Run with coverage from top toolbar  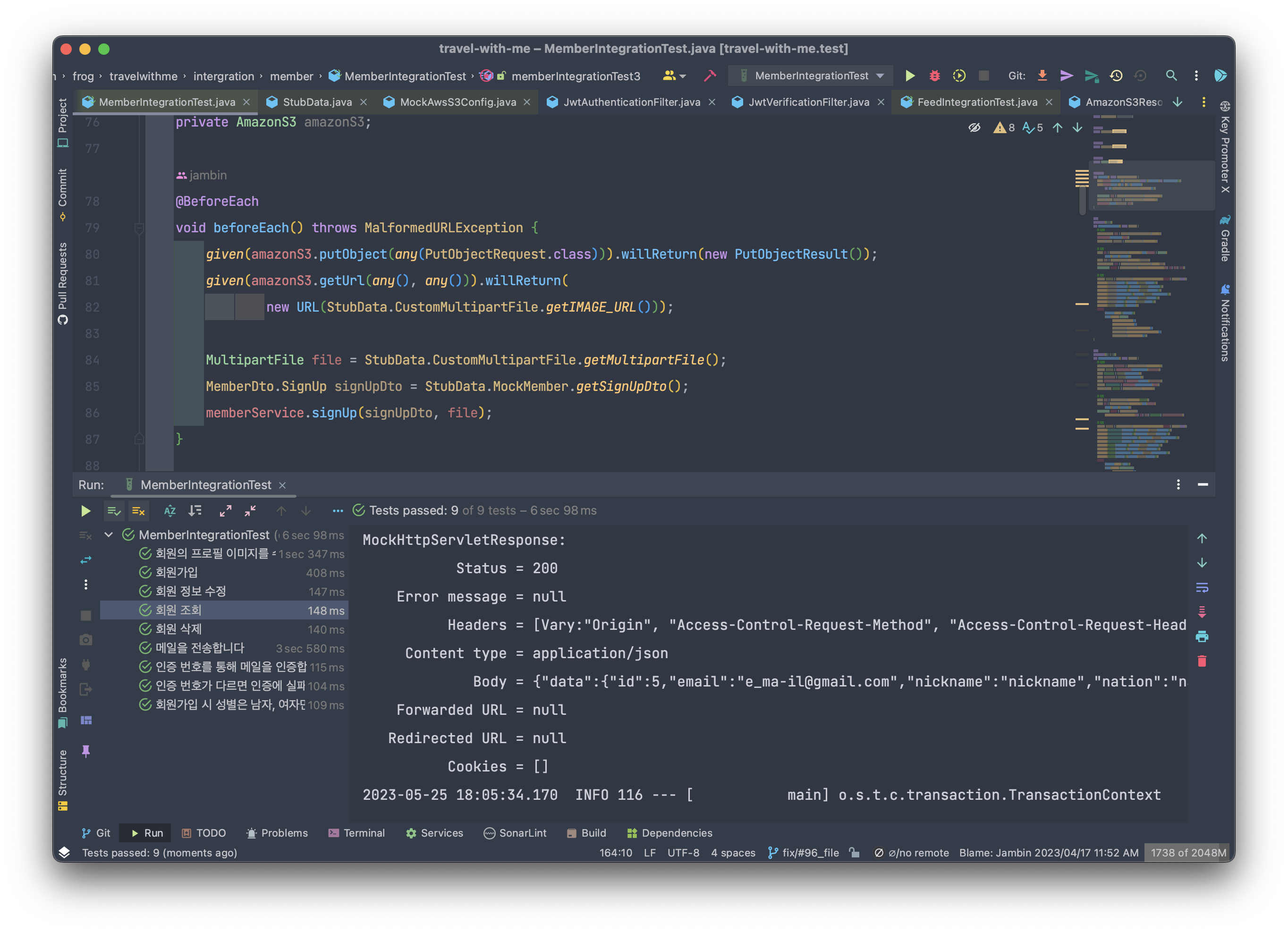click(959, 76)
